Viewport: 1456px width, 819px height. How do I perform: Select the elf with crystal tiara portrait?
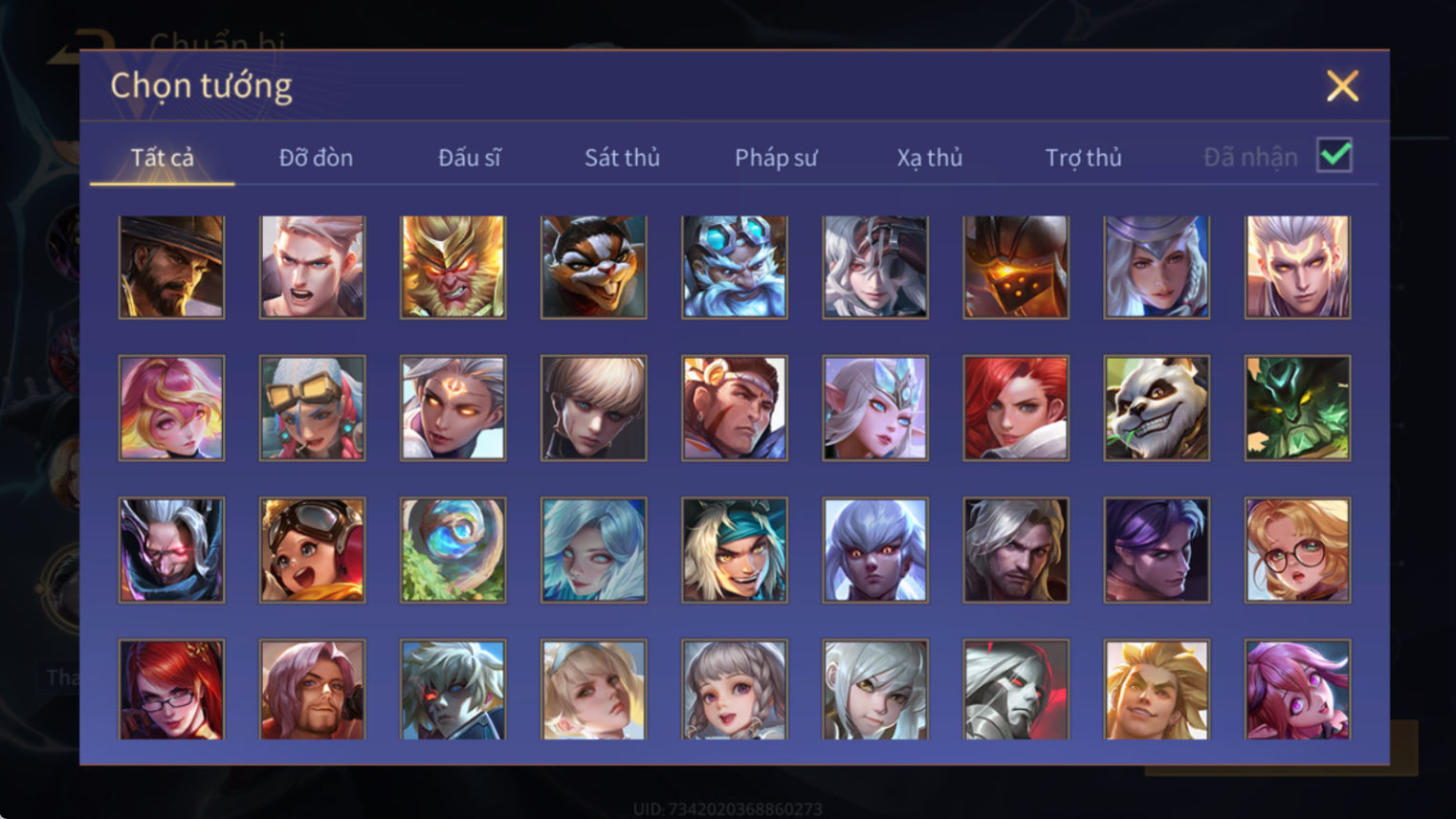874,409
